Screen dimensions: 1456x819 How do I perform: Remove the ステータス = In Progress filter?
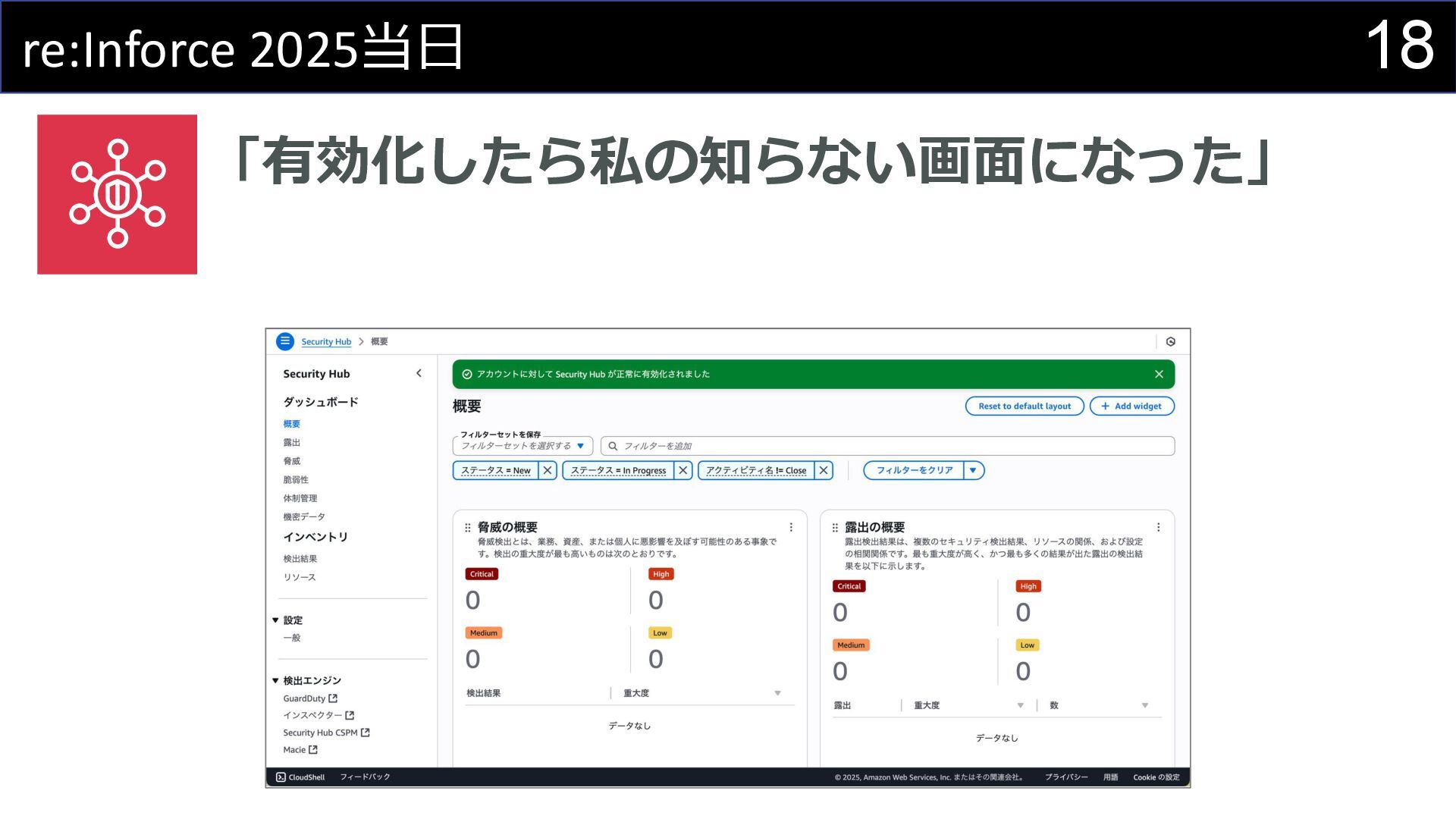tap(682, 470)
